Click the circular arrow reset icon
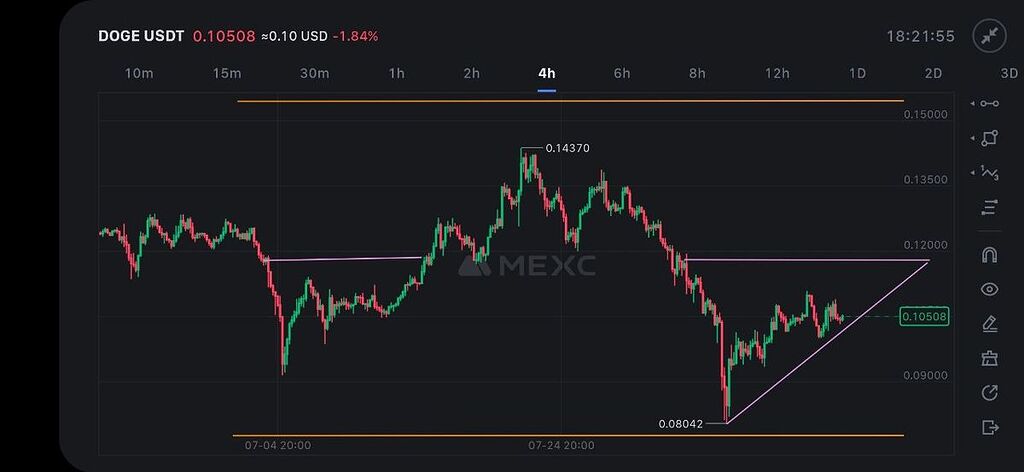Screen dimensions: 1024x472 coord(990,393)
